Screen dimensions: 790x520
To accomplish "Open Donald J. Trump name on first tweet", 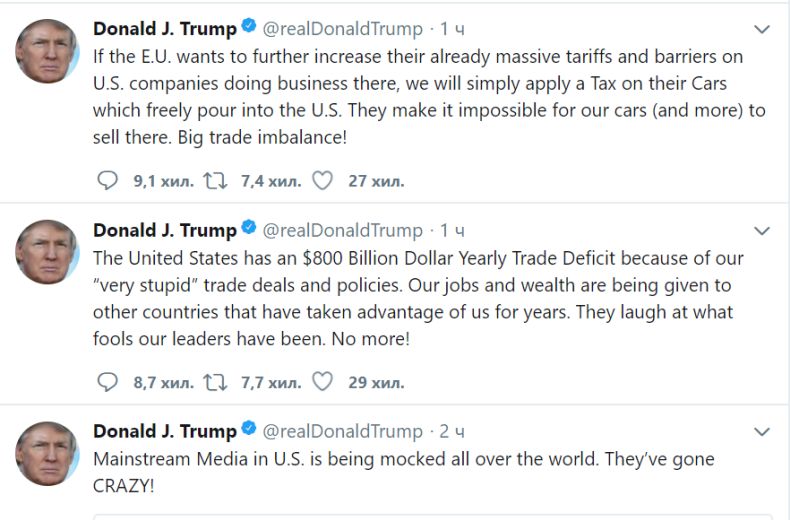I will (165, 29).
